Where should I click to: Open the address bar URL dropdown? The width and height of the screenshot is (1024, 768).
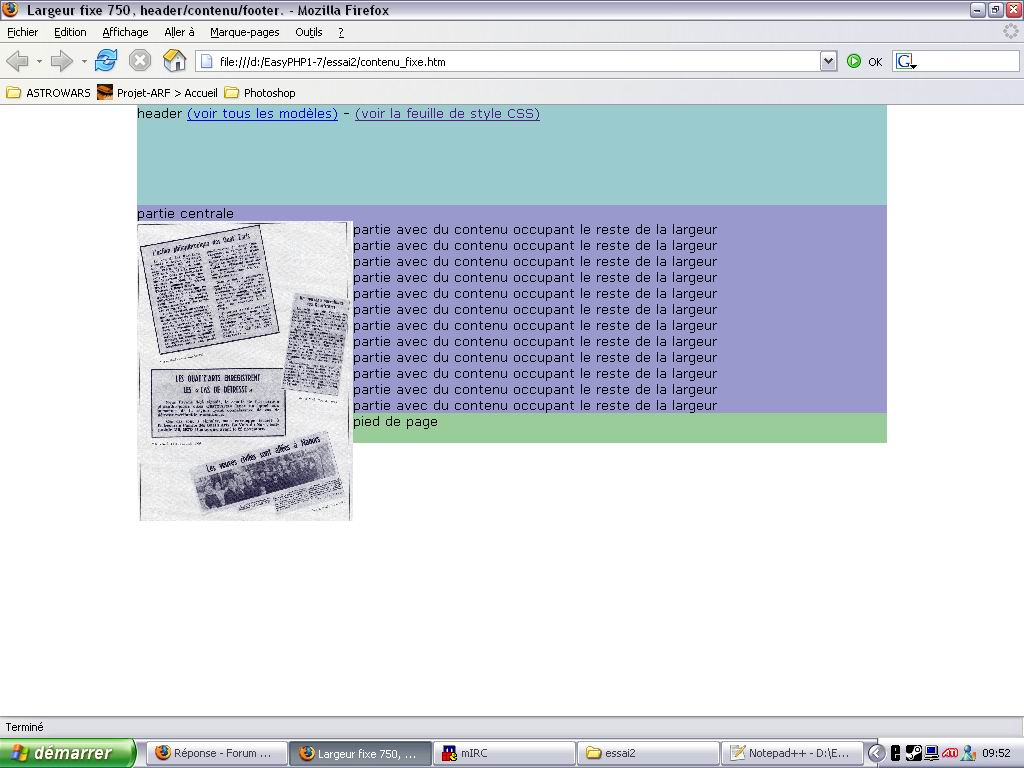tap(828, 61)
